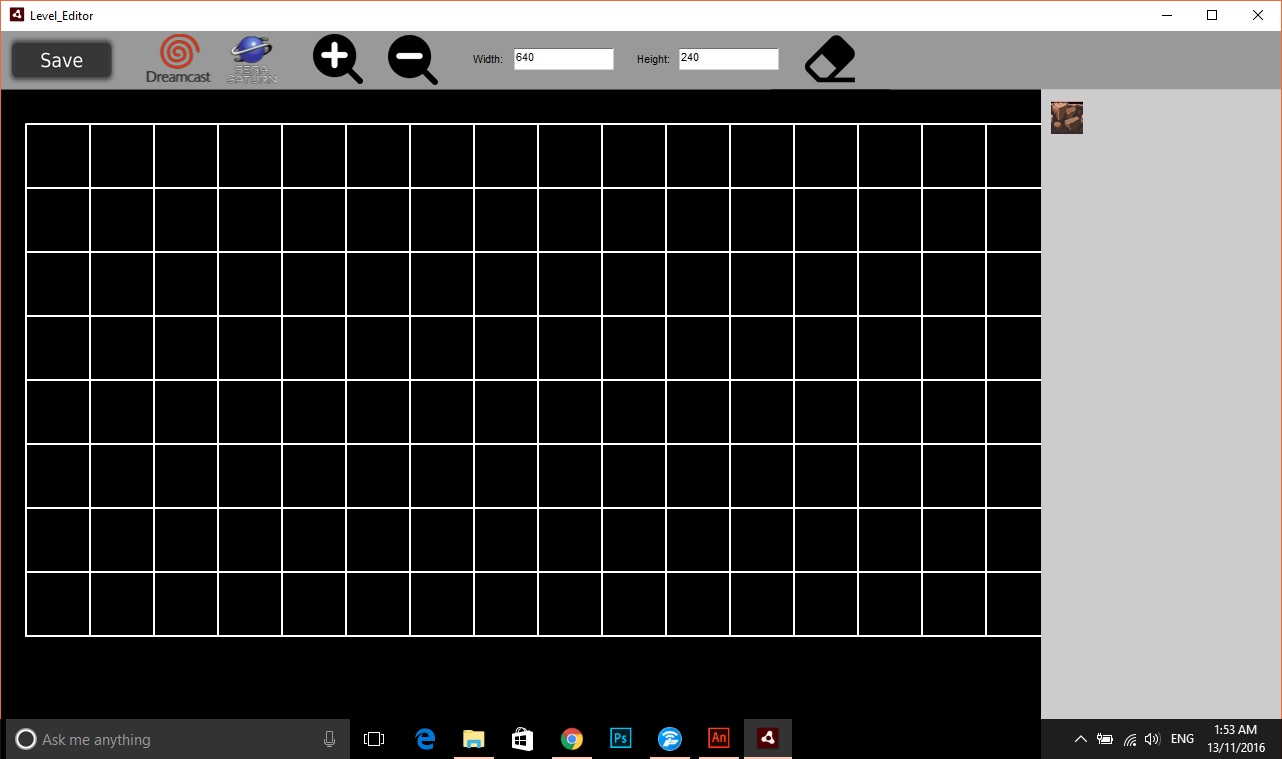Maximize the Level_Editor window
Viewport: 1282px width, 759px height.
coord(1212,15)
